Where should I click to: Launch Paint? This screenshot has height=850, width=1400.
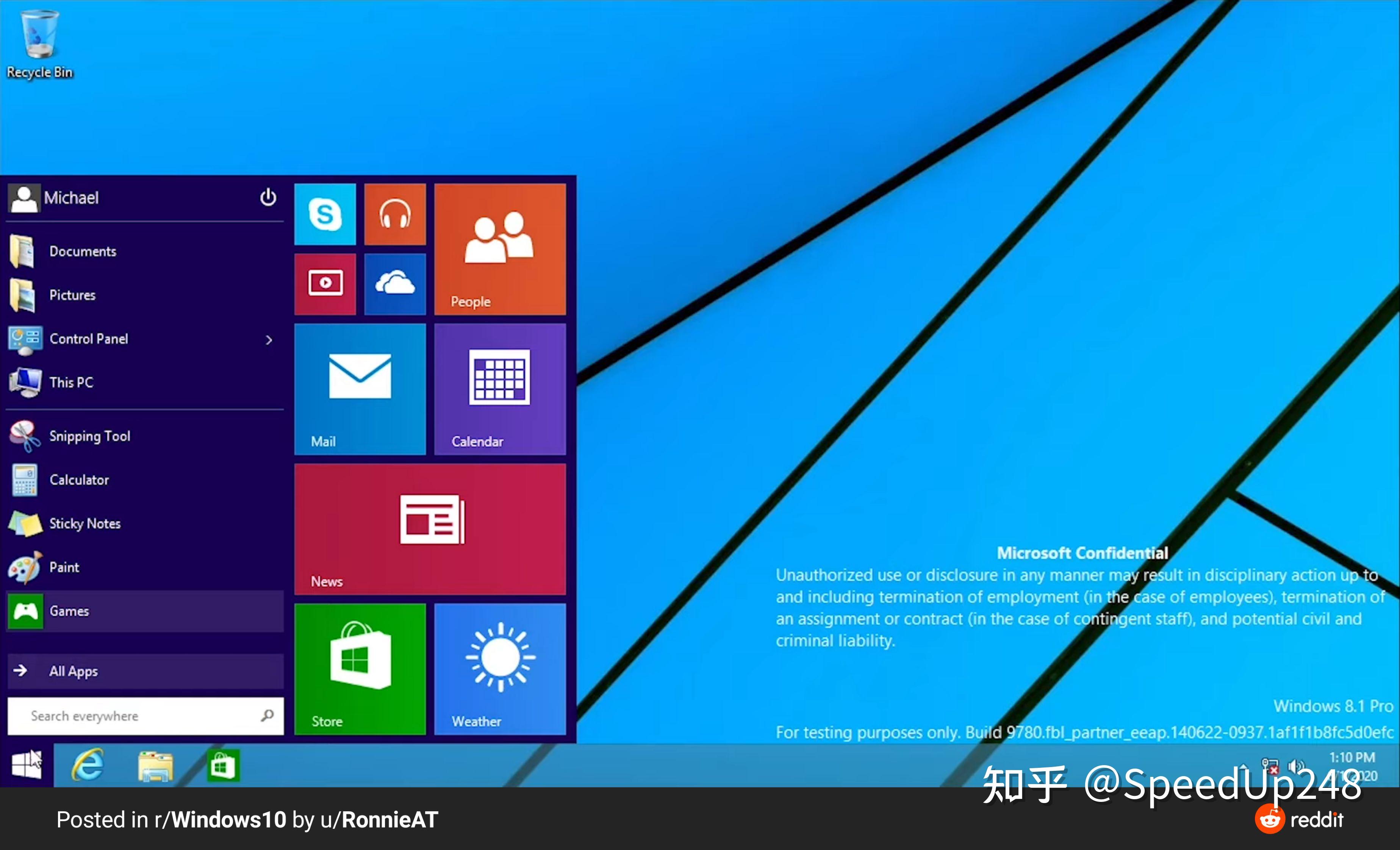145,567
